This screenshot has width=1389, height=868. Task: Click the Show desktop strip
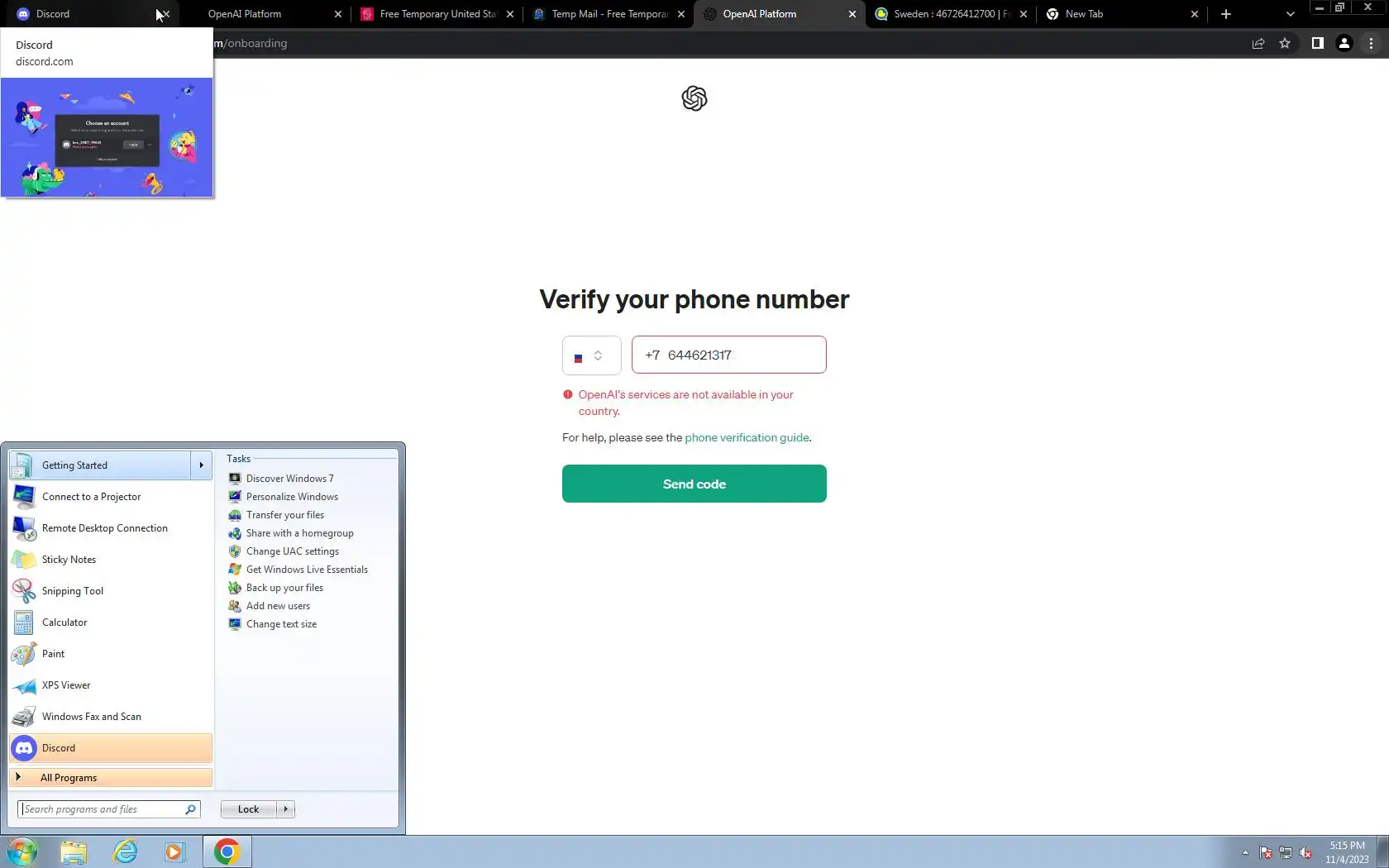1382,851
